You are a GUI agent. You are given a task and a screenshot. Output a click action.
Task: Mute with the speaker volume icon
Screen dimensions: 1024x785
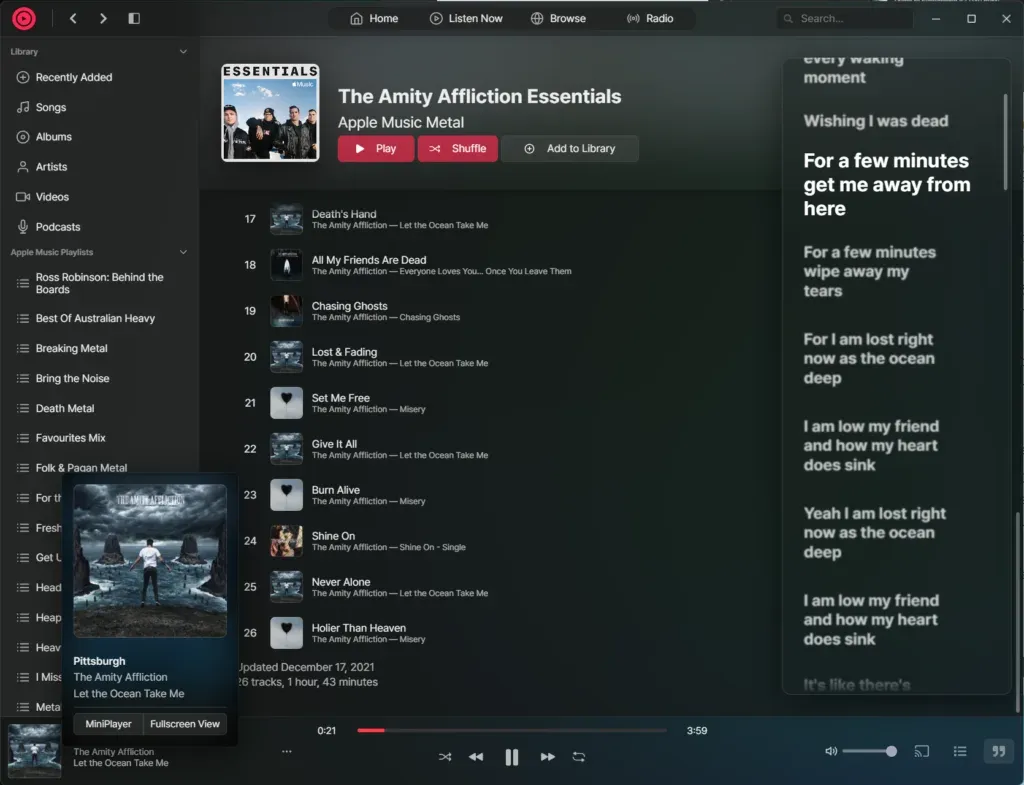point(831,751)
